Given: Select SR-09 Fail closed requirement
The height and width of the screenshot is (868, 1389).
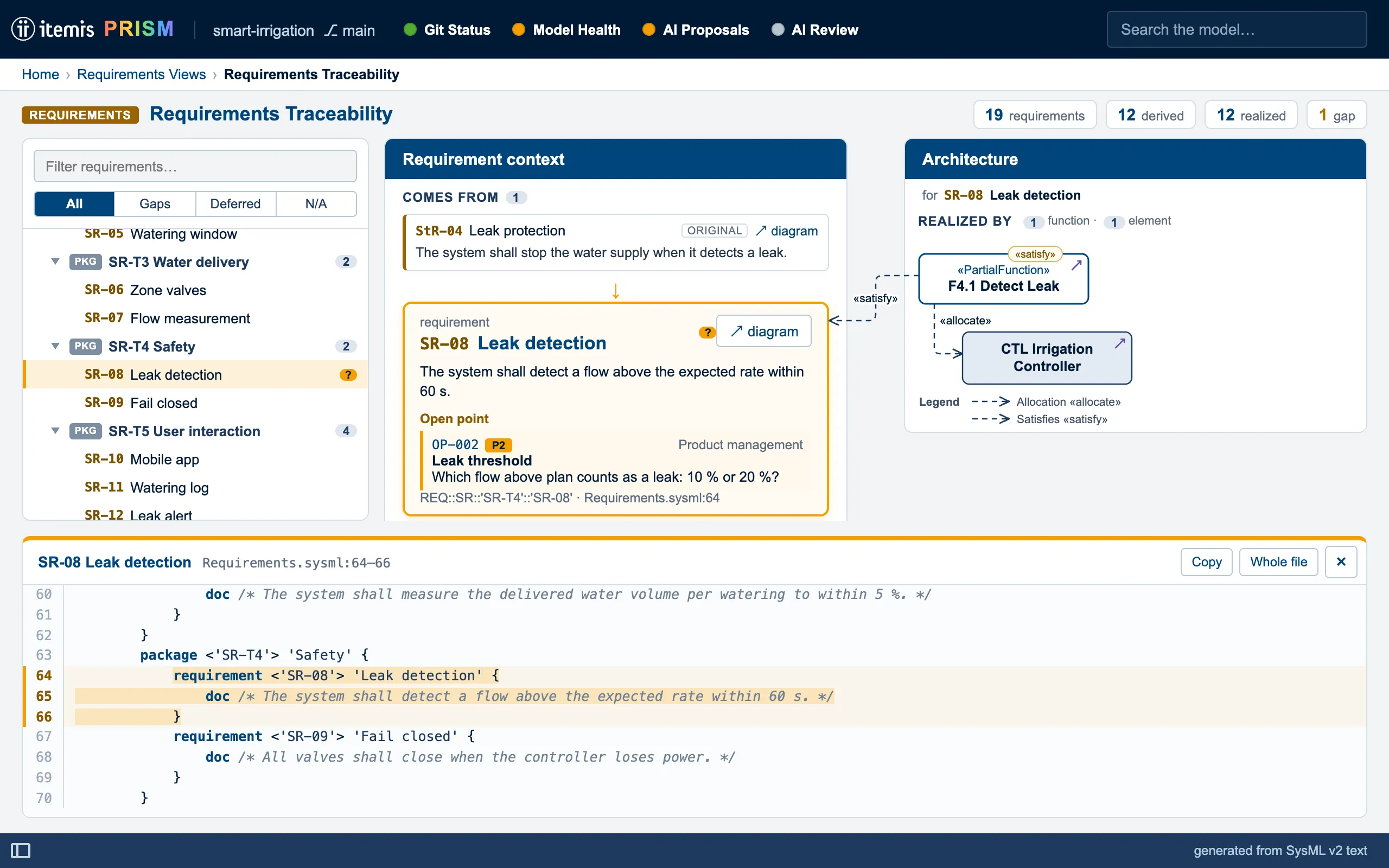Looking at the screenshot, I should (x=195, y=403).
